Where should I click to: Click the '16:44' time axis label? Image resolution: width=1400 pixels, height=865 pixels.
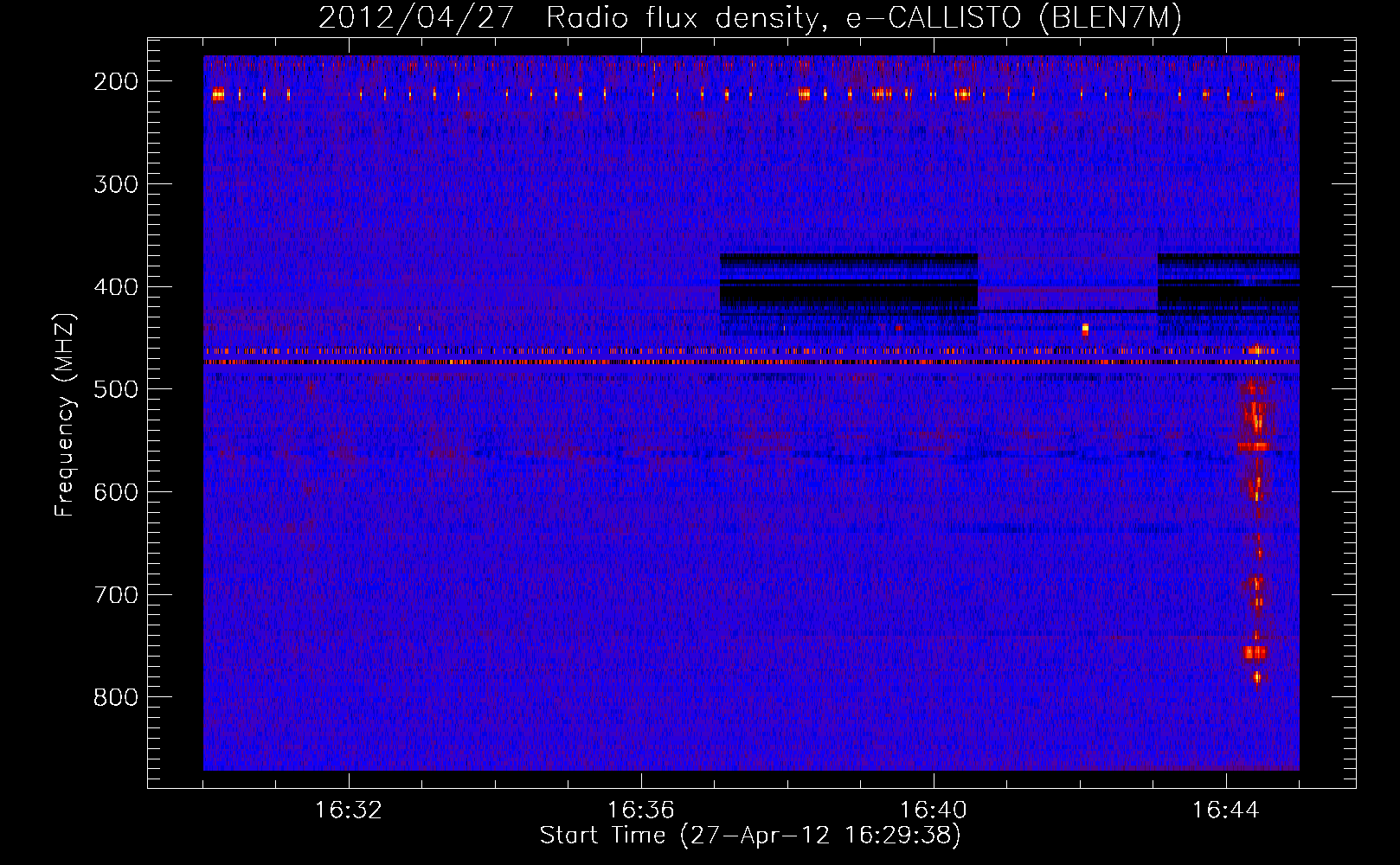pyautogui.click(x=1226, y=811)
